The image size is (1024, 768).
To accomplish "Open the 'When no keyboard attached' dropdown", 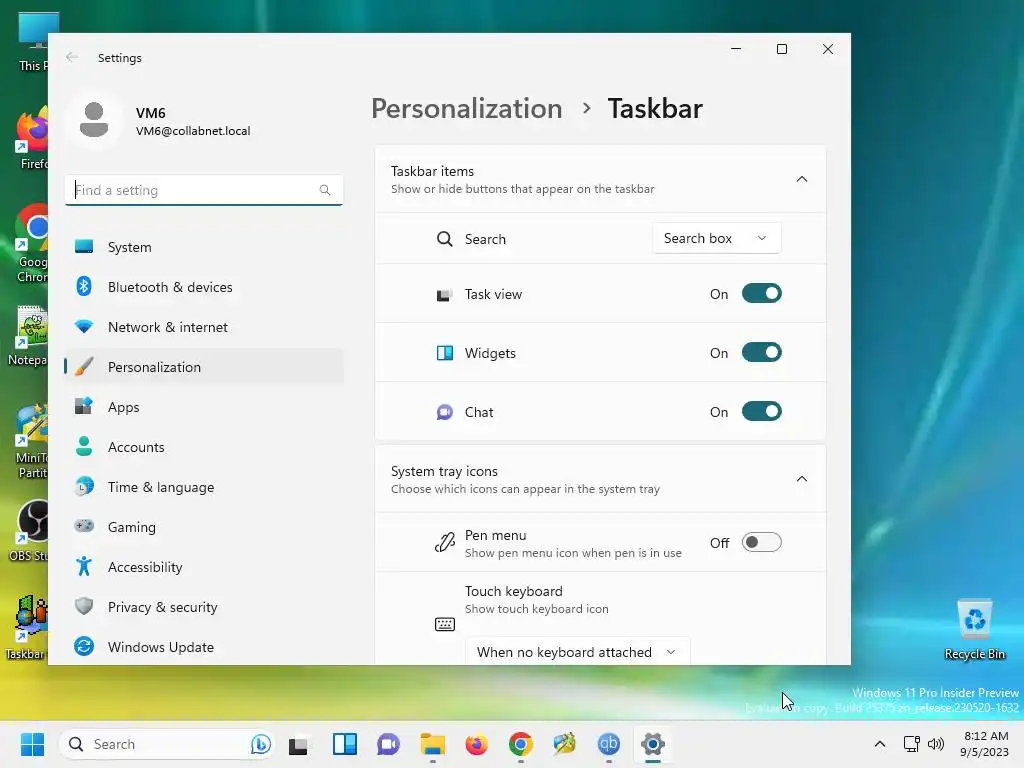I will coord(577,652).
